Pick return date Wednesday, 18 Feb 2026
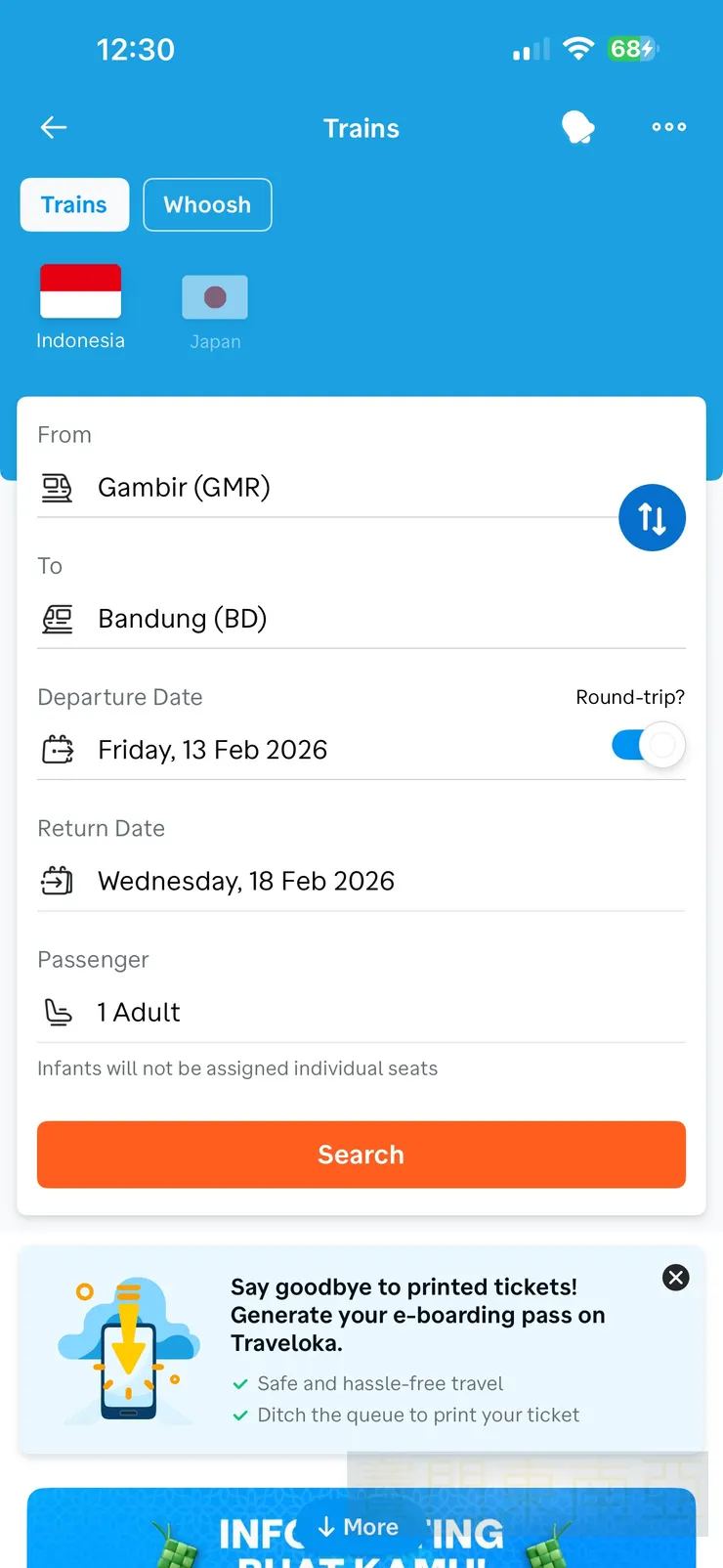The width and height of the screenshot is (723, 1568). click(x=245, y=881)
